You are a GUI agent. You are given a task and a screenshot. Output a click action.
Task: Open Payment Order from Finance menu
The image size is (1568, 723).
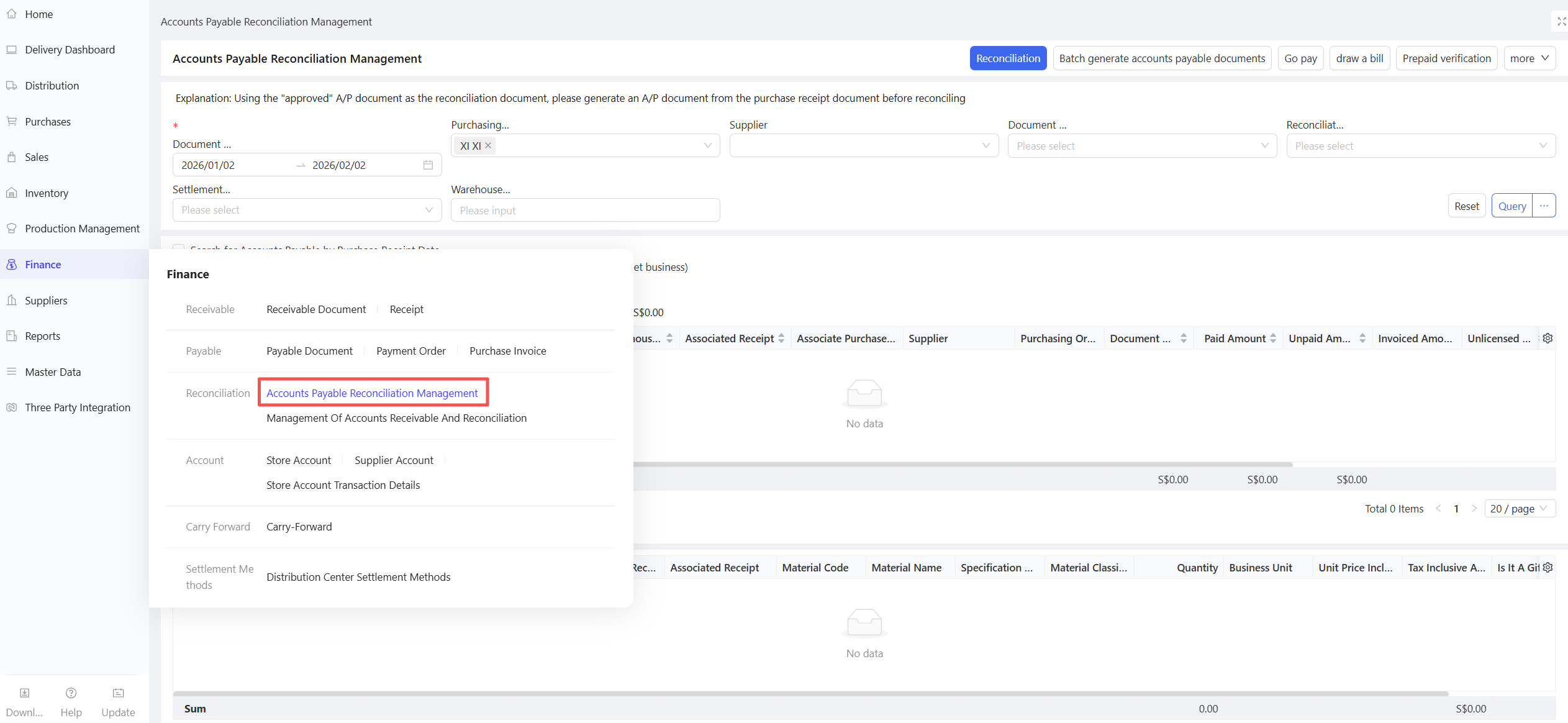pos(410,351)
